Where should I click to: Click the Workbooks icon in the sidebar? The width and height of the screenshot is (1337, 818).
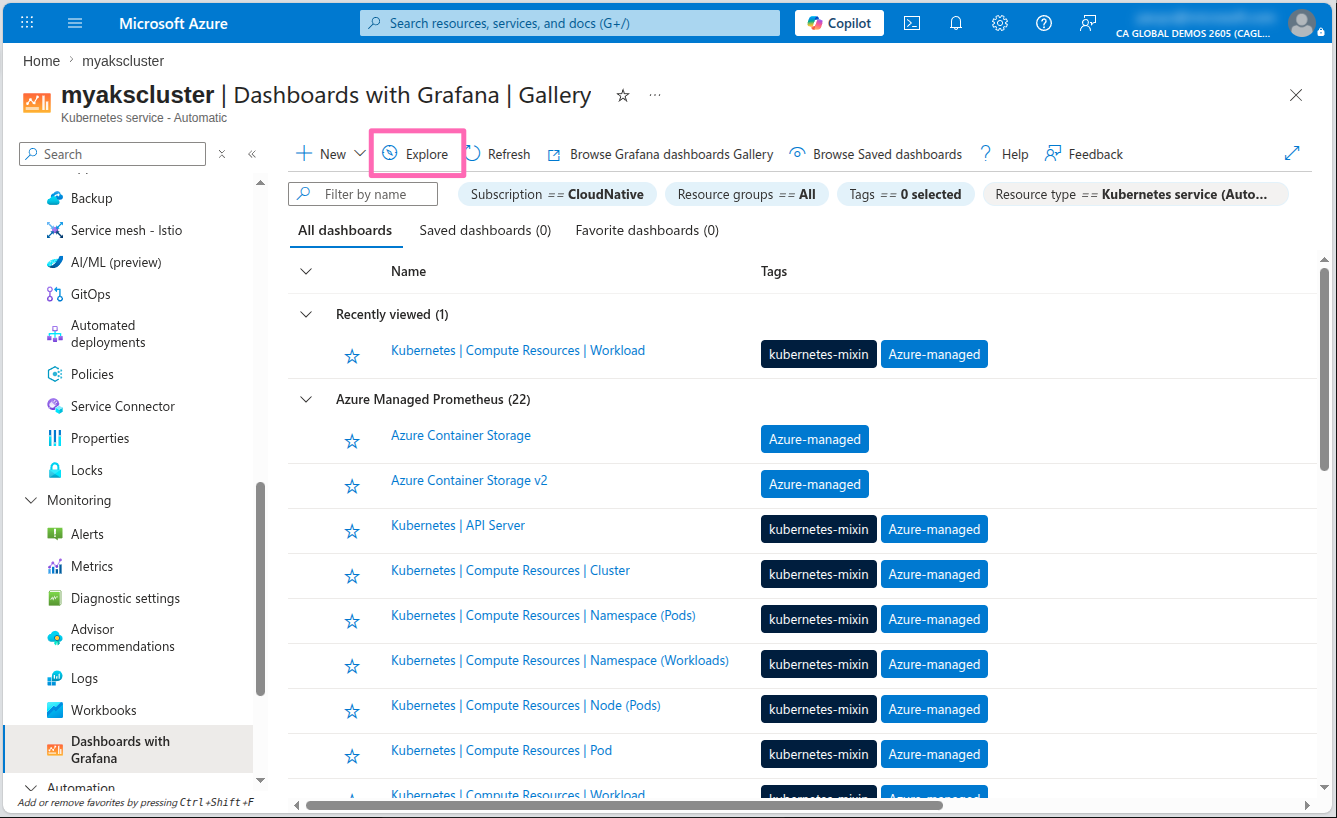click(55, 710)
